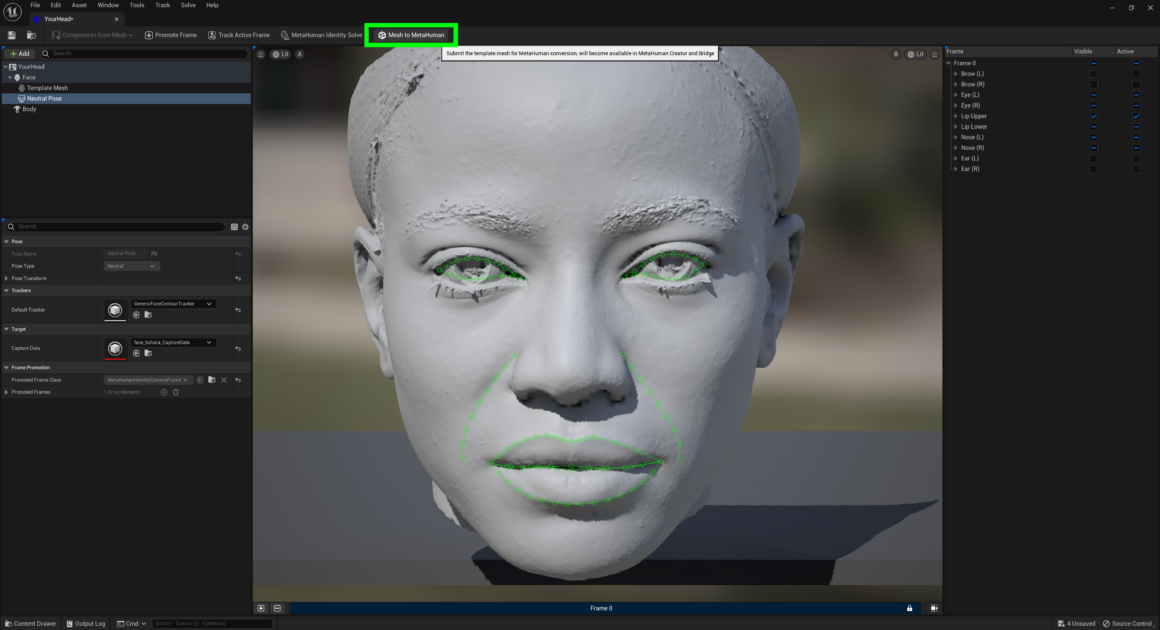
Task: Switch to the B view in the viewport
Action: 895,54
